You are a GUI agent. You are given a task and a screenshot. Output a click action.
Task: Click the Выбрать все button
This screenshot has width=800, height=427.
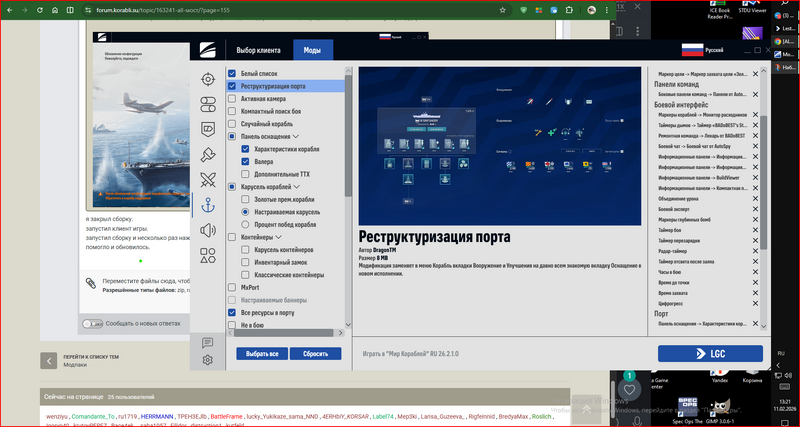[x=264, y=354]
